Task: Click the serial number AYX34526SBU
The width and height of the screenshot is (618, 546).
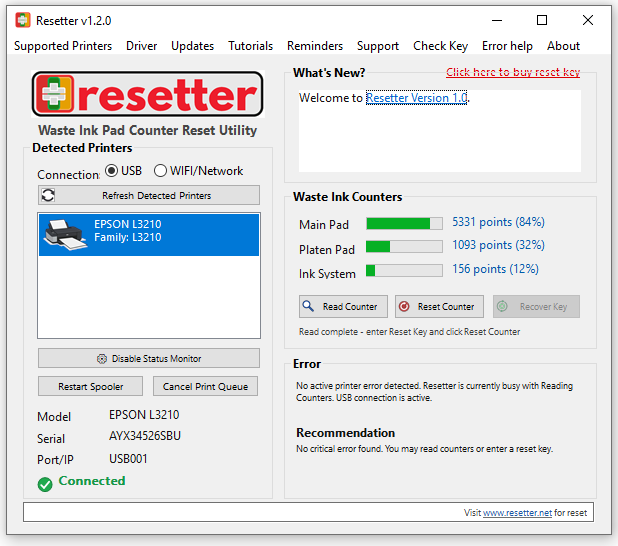Action: [x=145, y=436]
